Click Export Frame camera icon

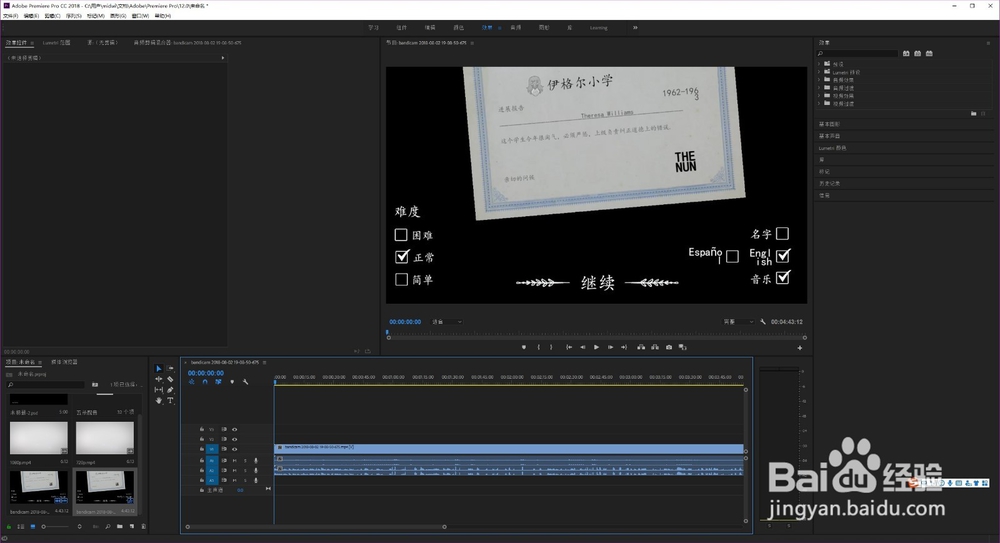pos(669,347)
